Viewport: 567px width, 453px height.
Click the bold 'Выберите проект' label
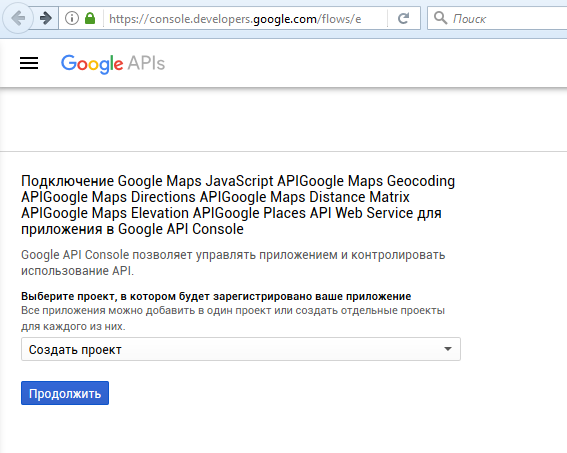[x=216, y=296]
